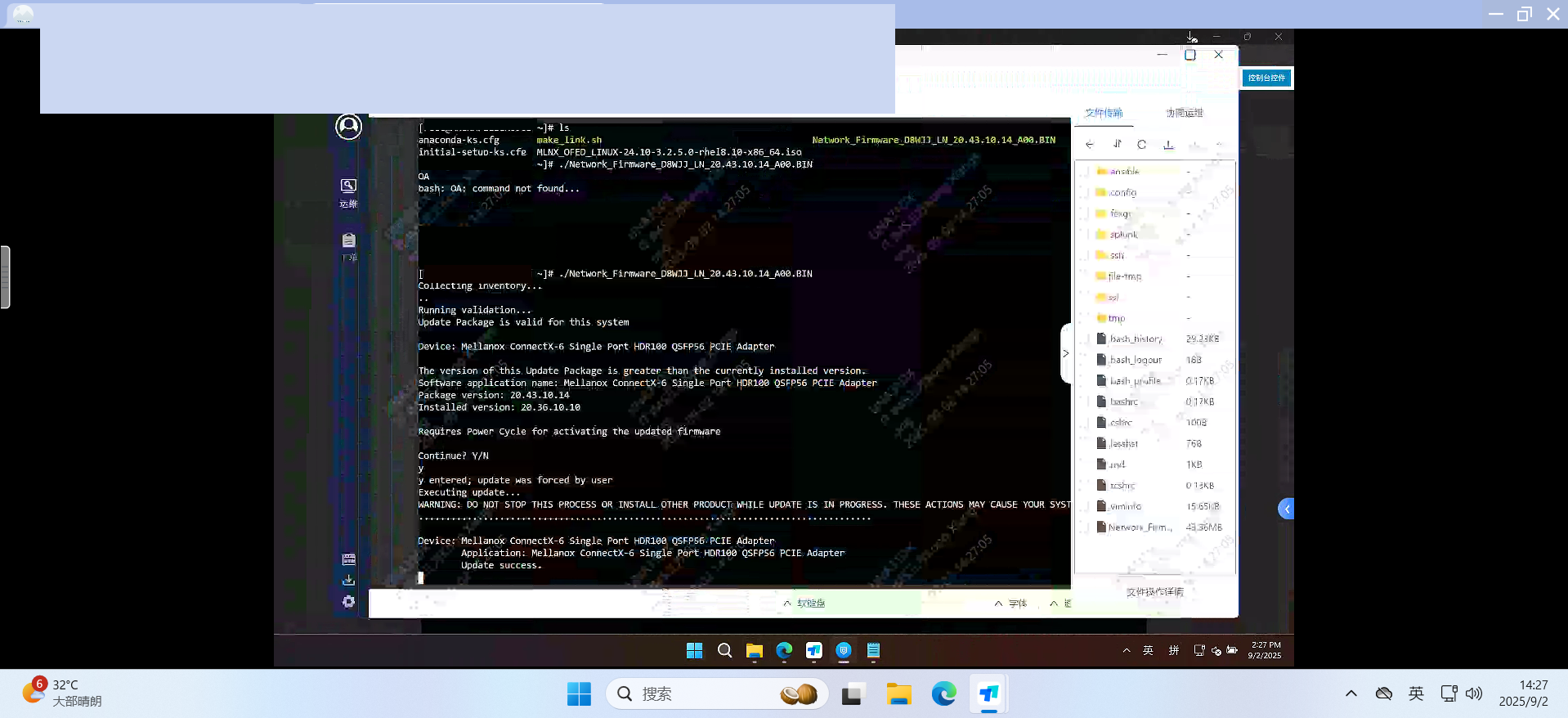Switch to 协同运维 tab

click(x=1184, y=113)
